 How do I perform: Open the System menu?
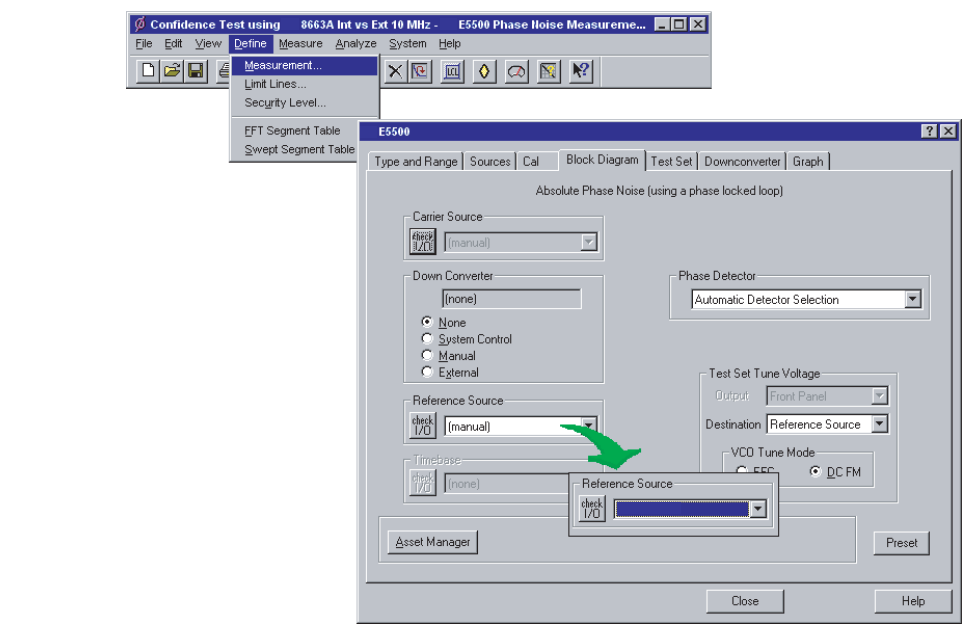click(408, 44)
